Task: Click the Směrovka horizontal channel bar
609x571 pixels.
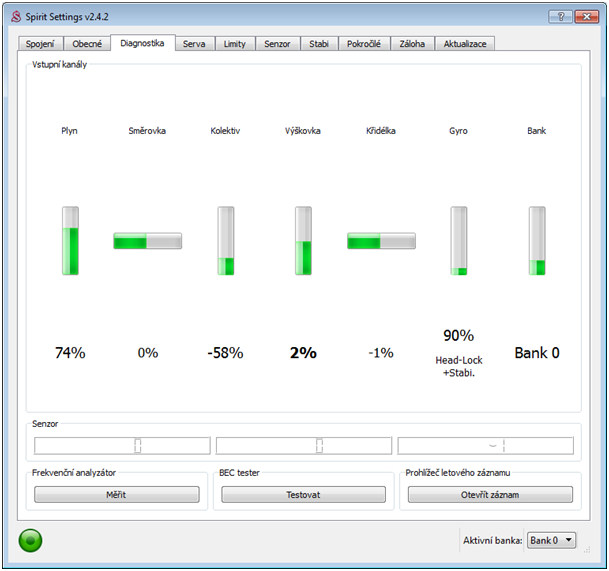Action: [147, 241]
